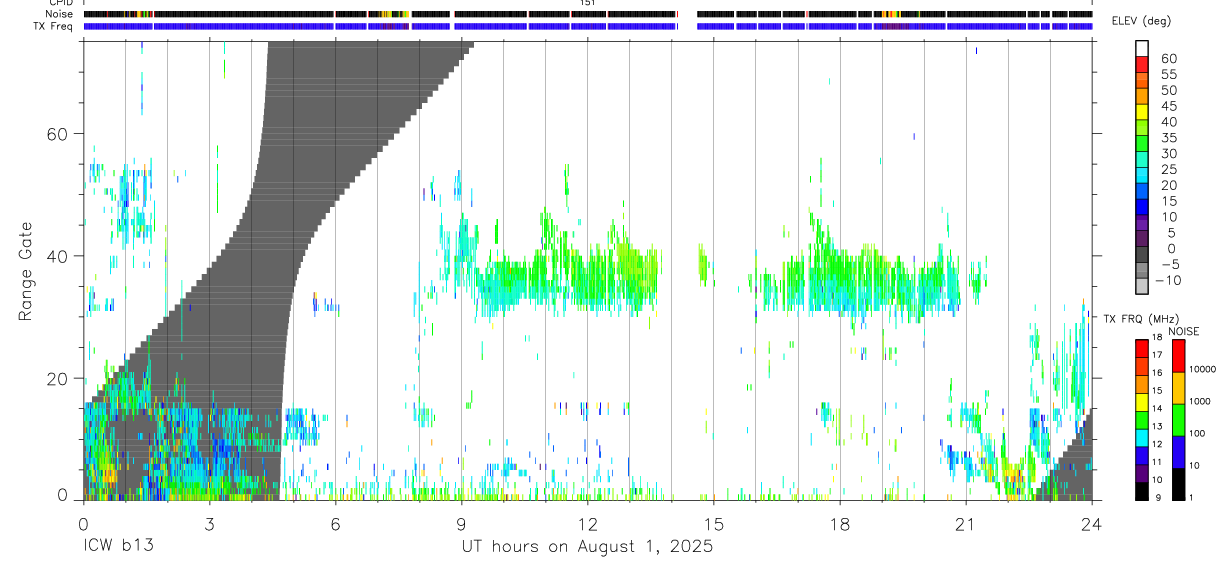The height and width of the screenshot is (567, 1228).
Task: Click x-axis tick label '9'
Action: [x=461, y=524]
